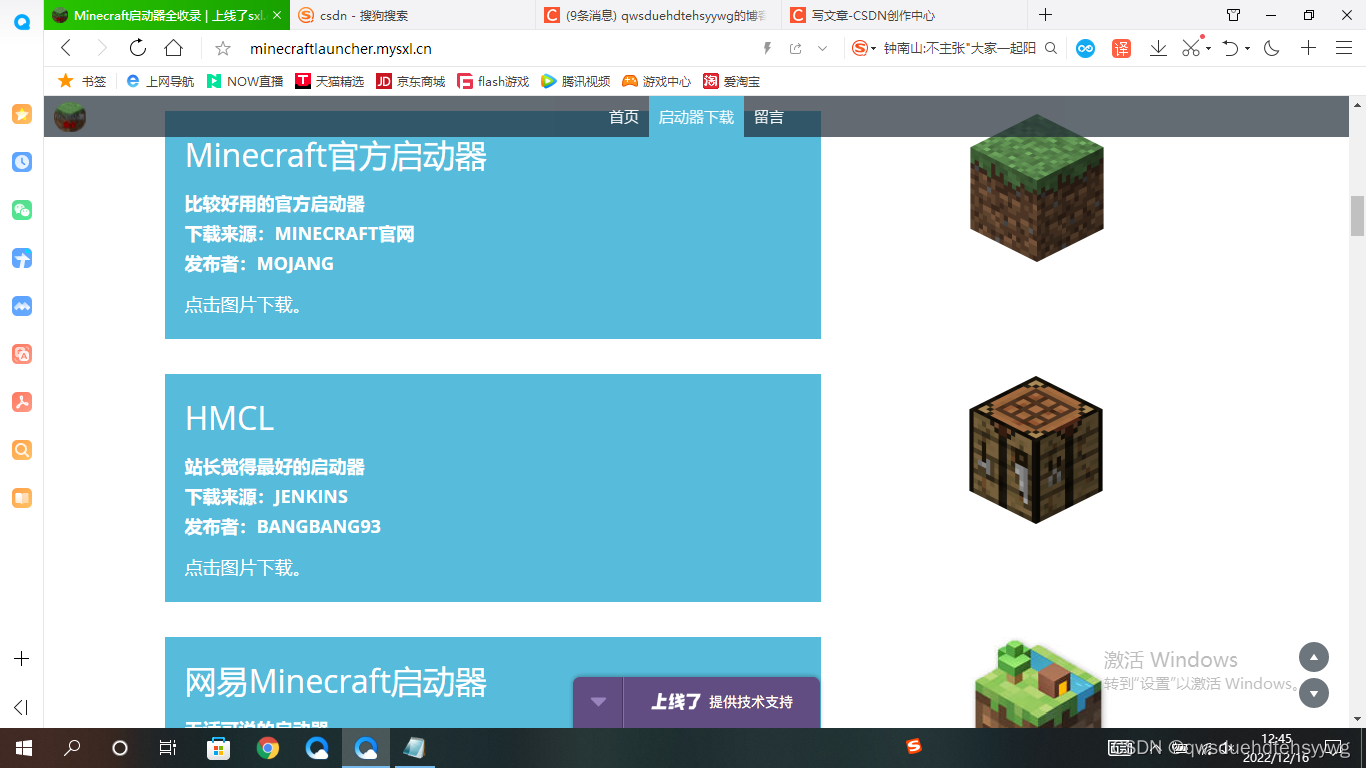The width and height of the screenshot is (1366, 768).
Task: Select 启动器下载 navigation item
Action: tap(696, 117)
